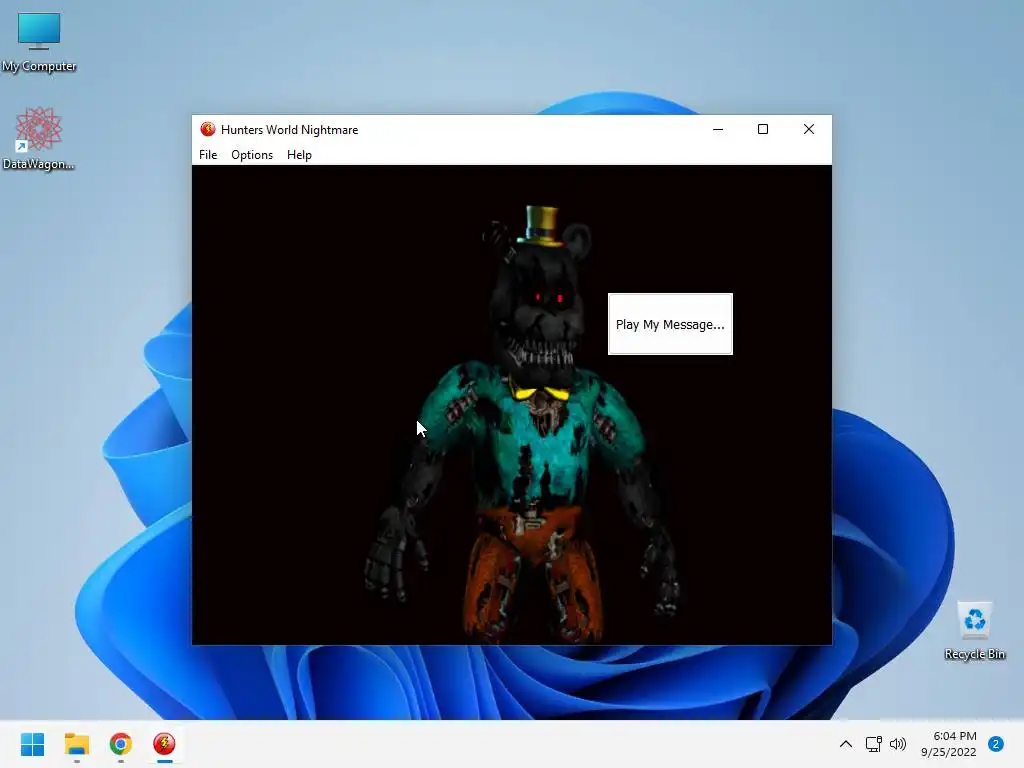Select the My Computer desktop icon

click(x=39, y=42)
